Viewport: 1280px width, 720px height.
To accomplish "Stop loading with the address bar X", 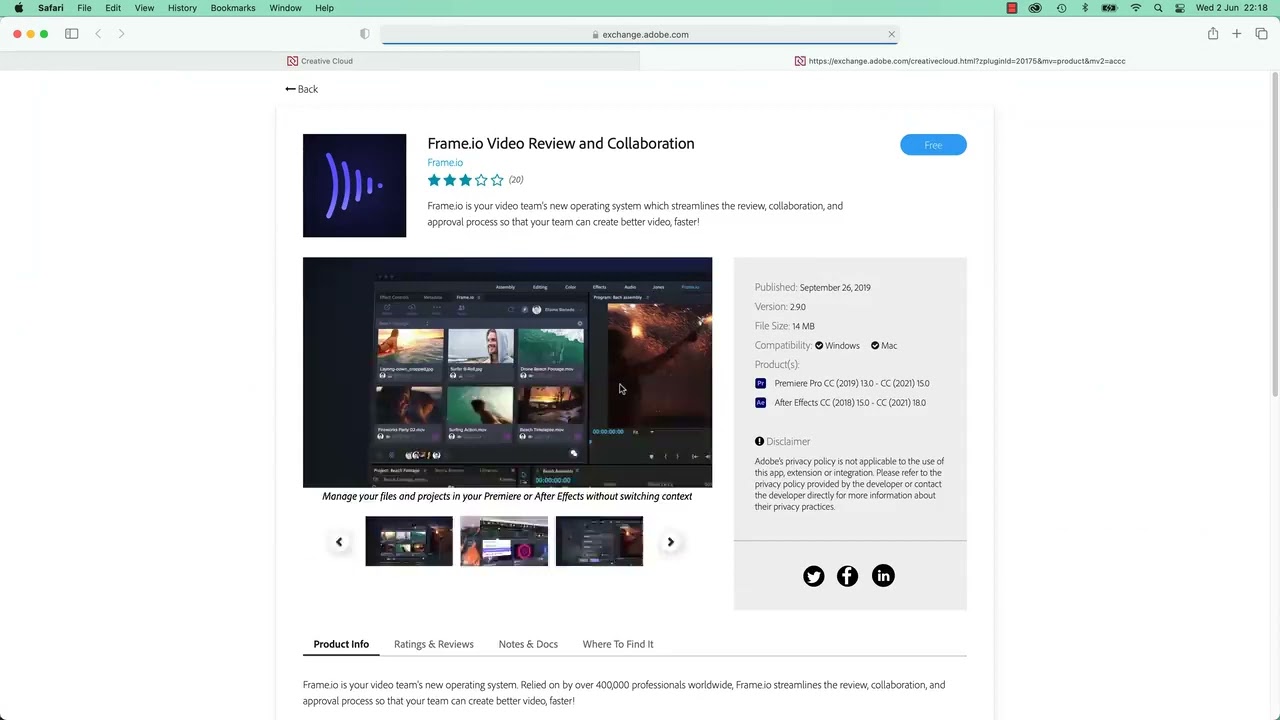I will point(891,34).
